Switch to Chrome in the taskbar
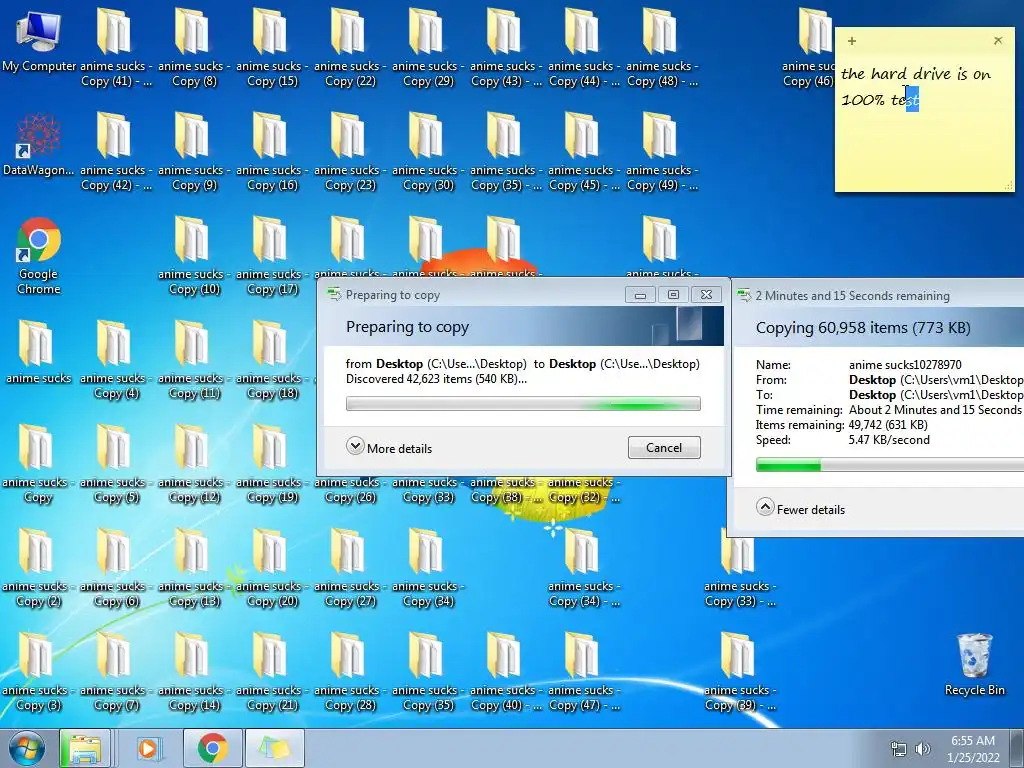The image size is (1024, 768). (x=213, y=748)
